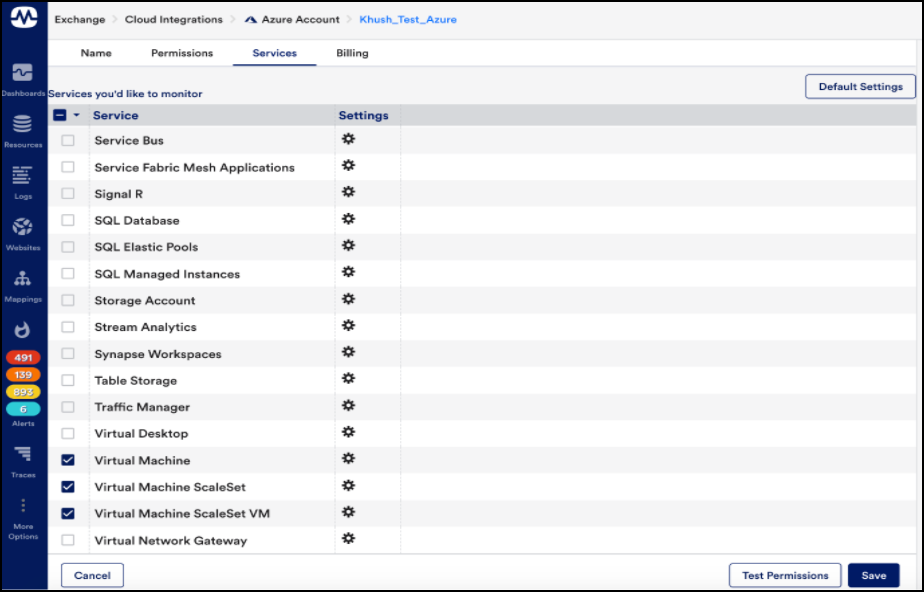Open settings gear for Service Bus
924x592 pixels.
click(x=348, y=139)
